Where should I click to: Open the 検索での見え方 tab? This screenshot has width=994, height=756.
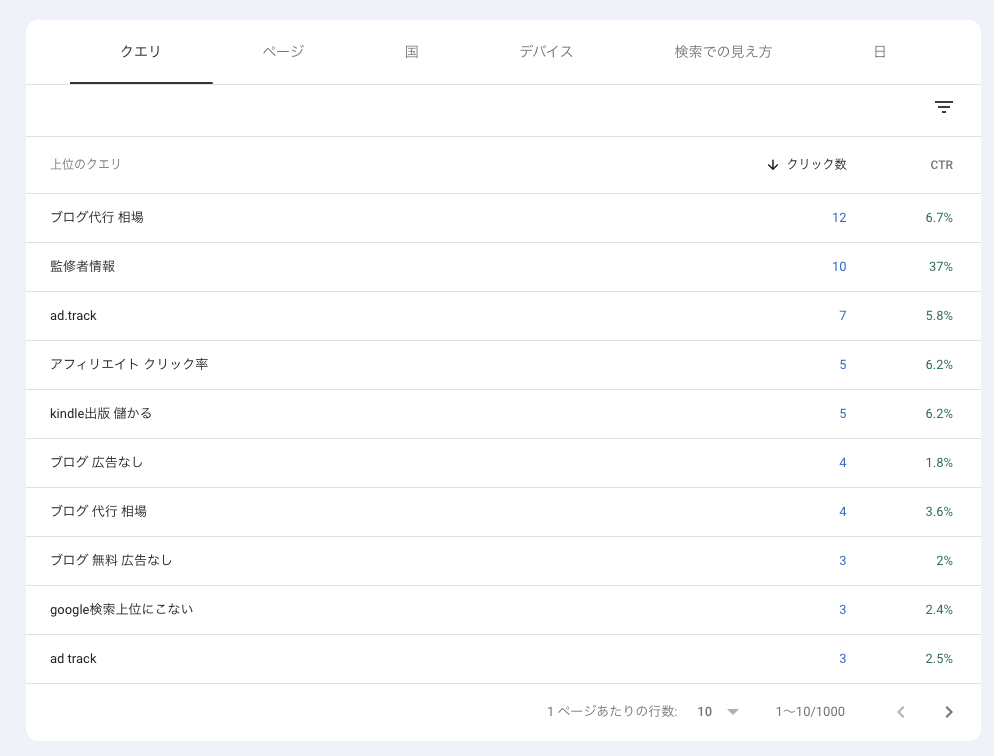point(723,52)
